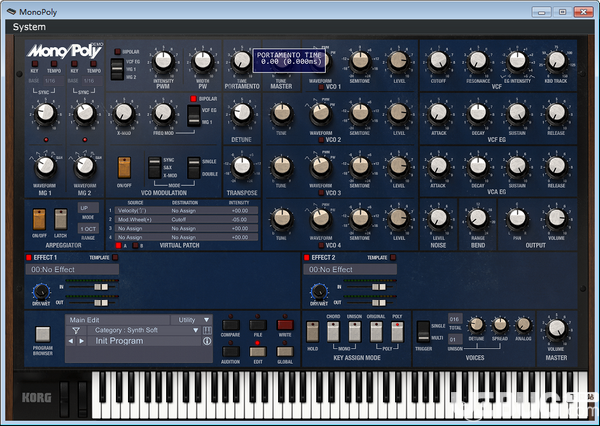Open Virtual Patch row 2 Cutoff destination
600x426 pixels.
click(195, 219)
